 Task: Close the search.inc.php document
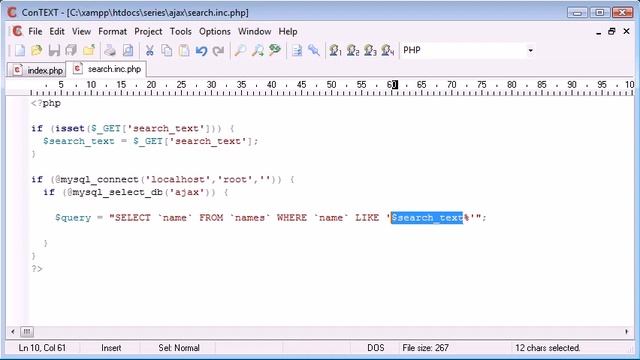click(626, 31)
